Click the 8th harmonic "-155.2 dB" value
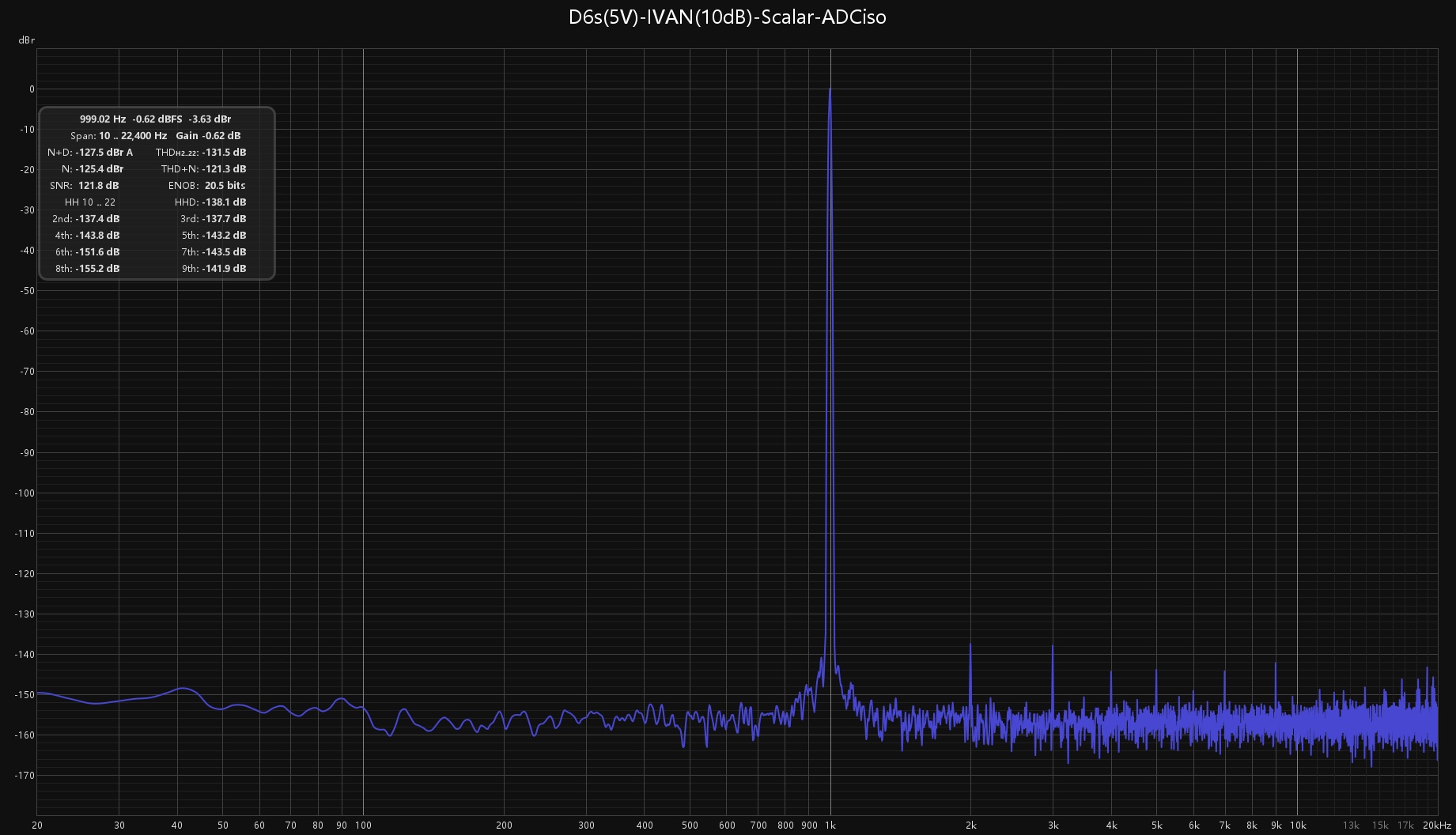 click(97, 268)
